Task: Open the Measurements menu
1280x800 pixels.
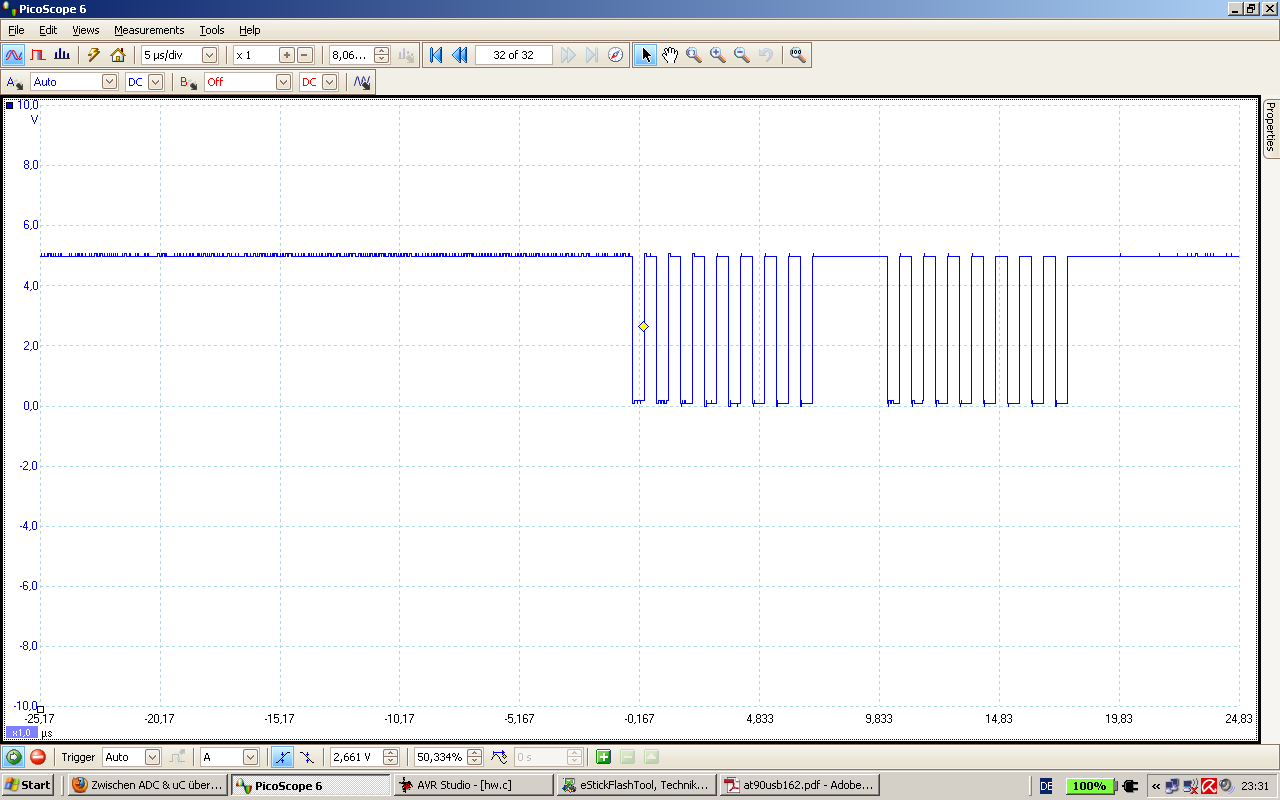Action: (149, 30)
